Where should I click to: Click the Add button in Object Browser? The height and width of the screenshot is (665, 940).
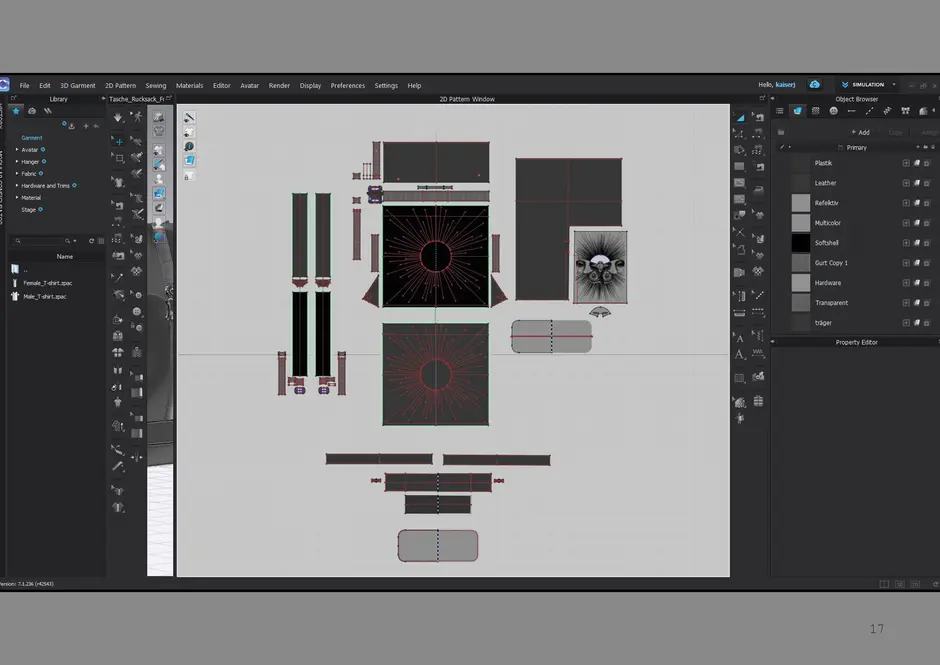tap(860, 132)
